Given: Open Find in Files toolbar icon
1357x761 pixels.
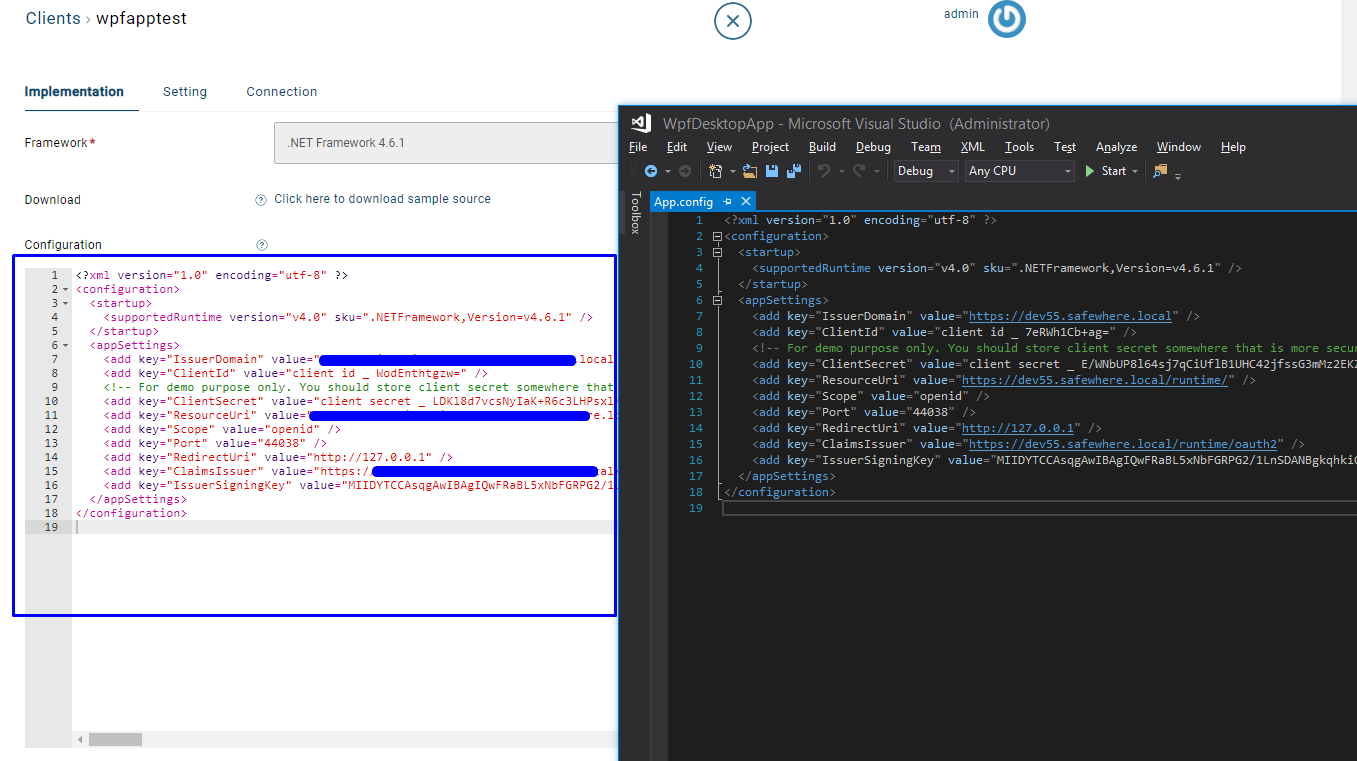Looking at the screenshot, I should pos(1160,171).
